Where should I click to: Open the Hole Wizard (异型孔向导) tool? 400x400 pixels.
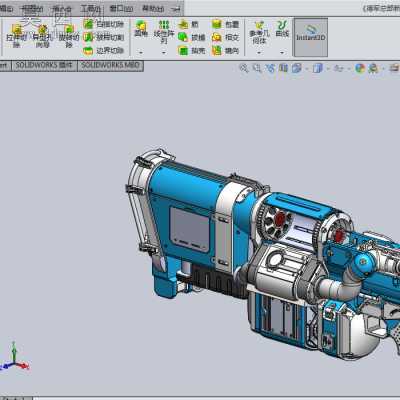click(42, 36)
